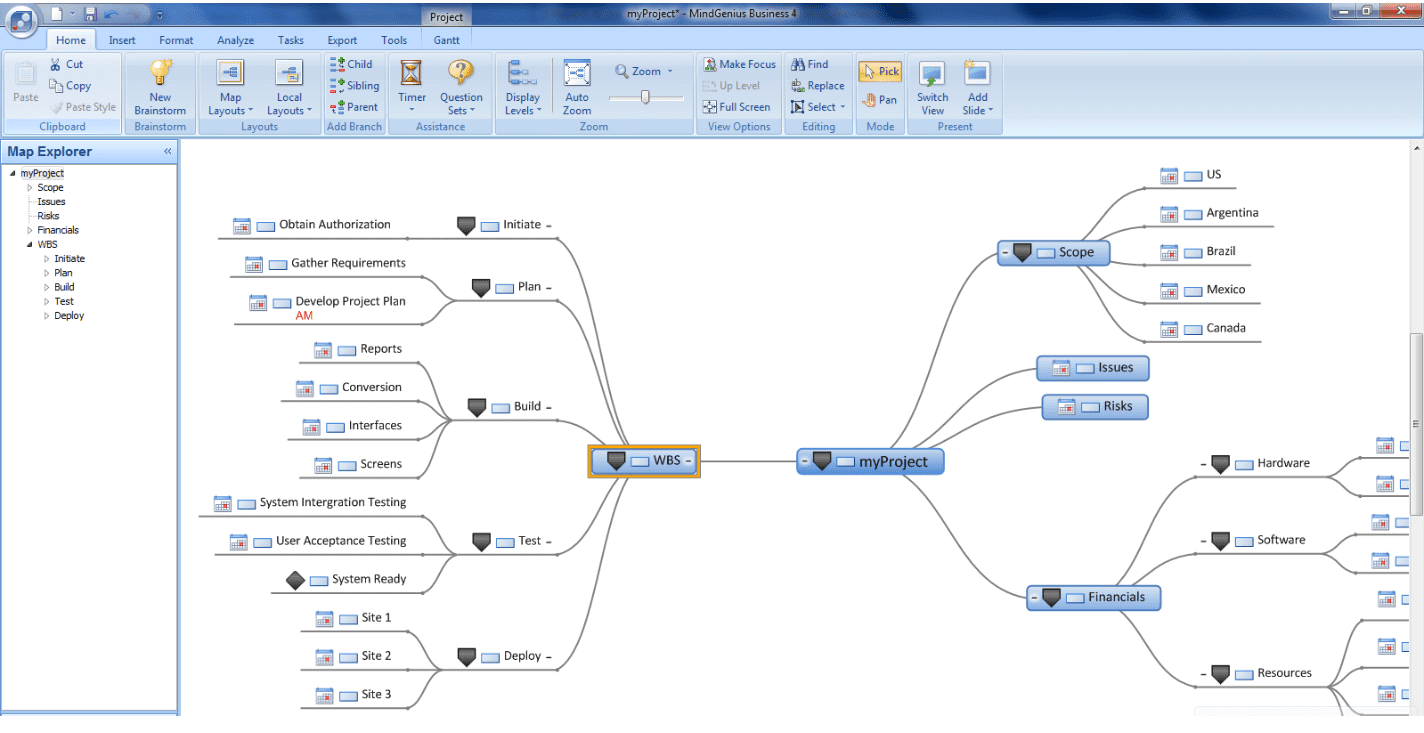This screenshot has width=1424, height=733.
Task: Click the Develop Project Plan branch text
Action: (x=350, y=301)
